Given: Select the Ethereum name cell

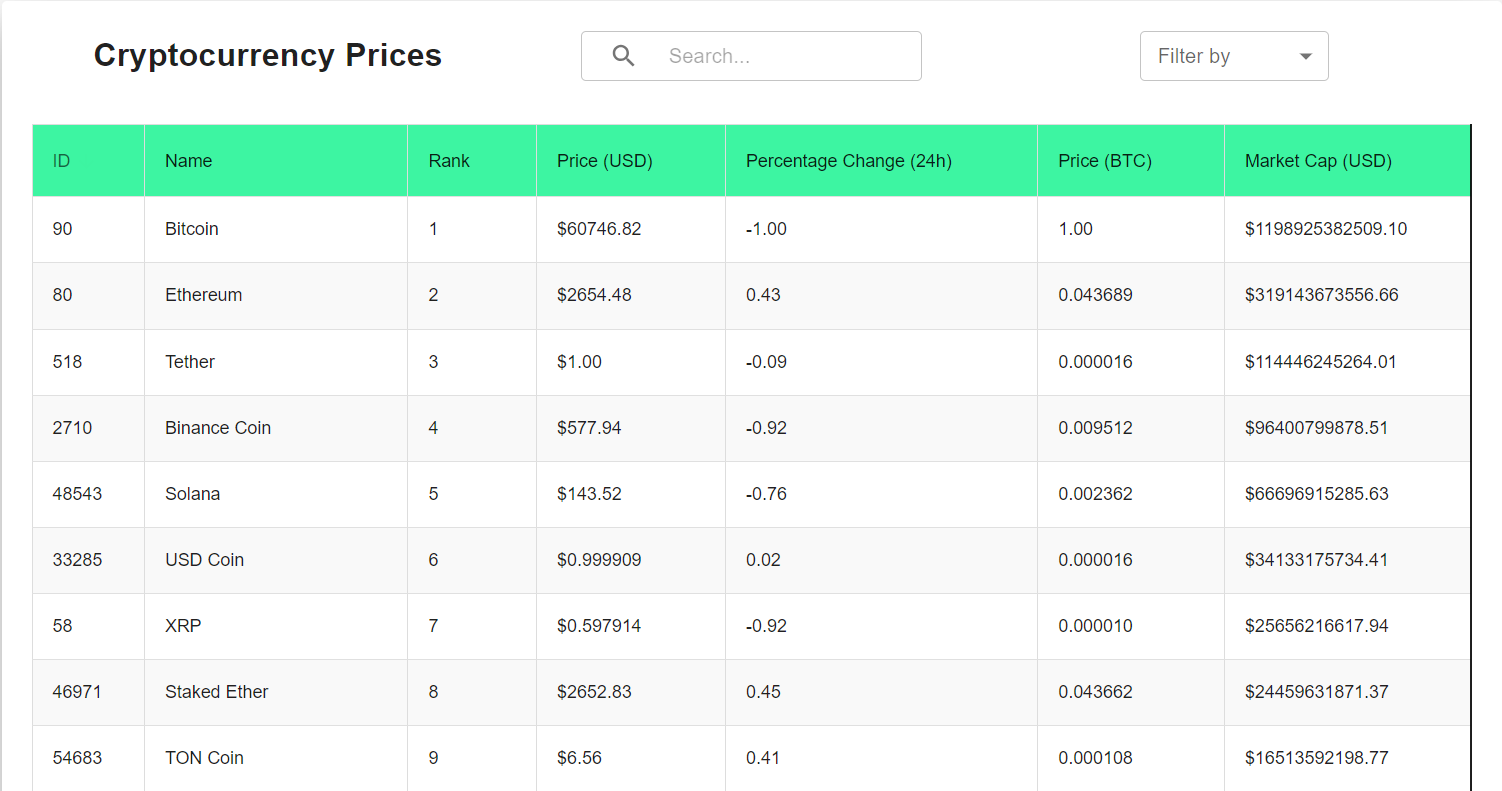Looking at the screenshot, I should click(276, 295).
